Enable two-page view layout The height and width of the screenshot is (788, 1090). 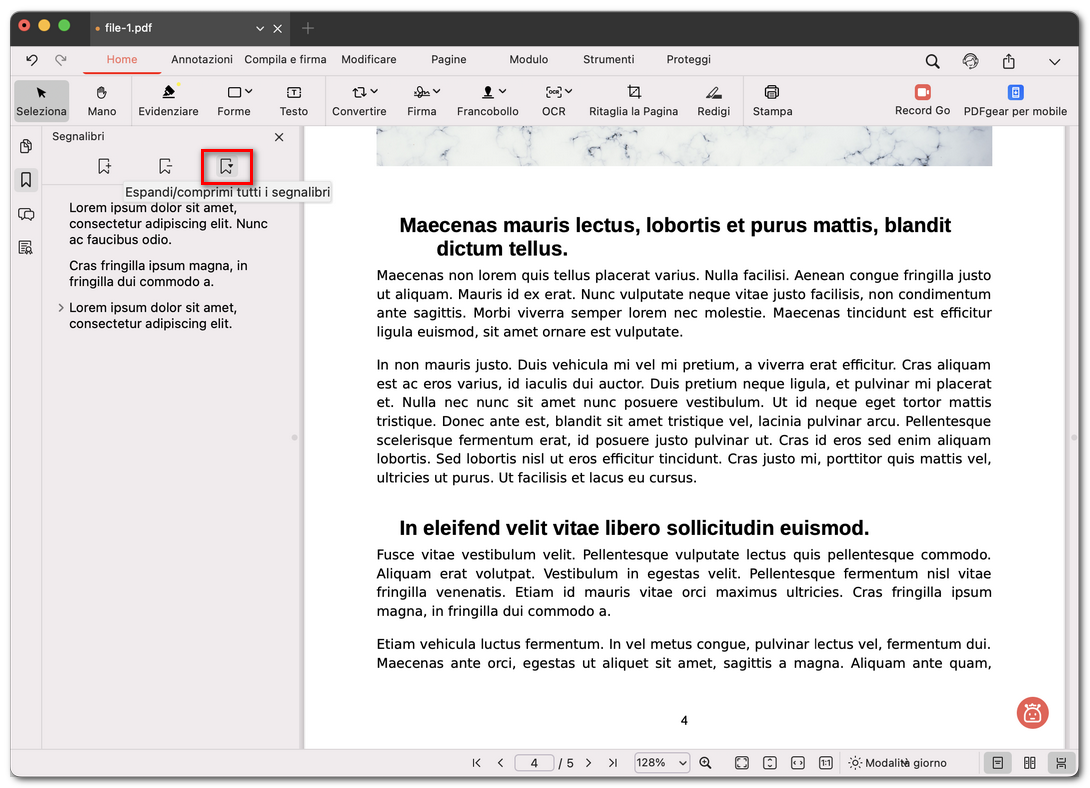point(1029,762)
